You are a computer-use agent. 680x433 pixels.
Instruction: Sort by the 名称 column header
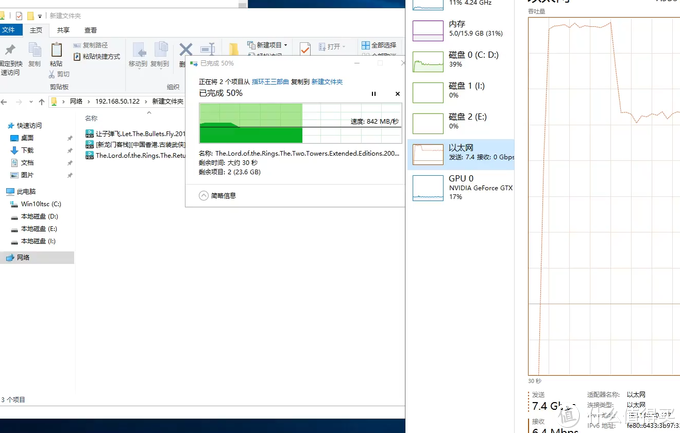click(91, 118)
